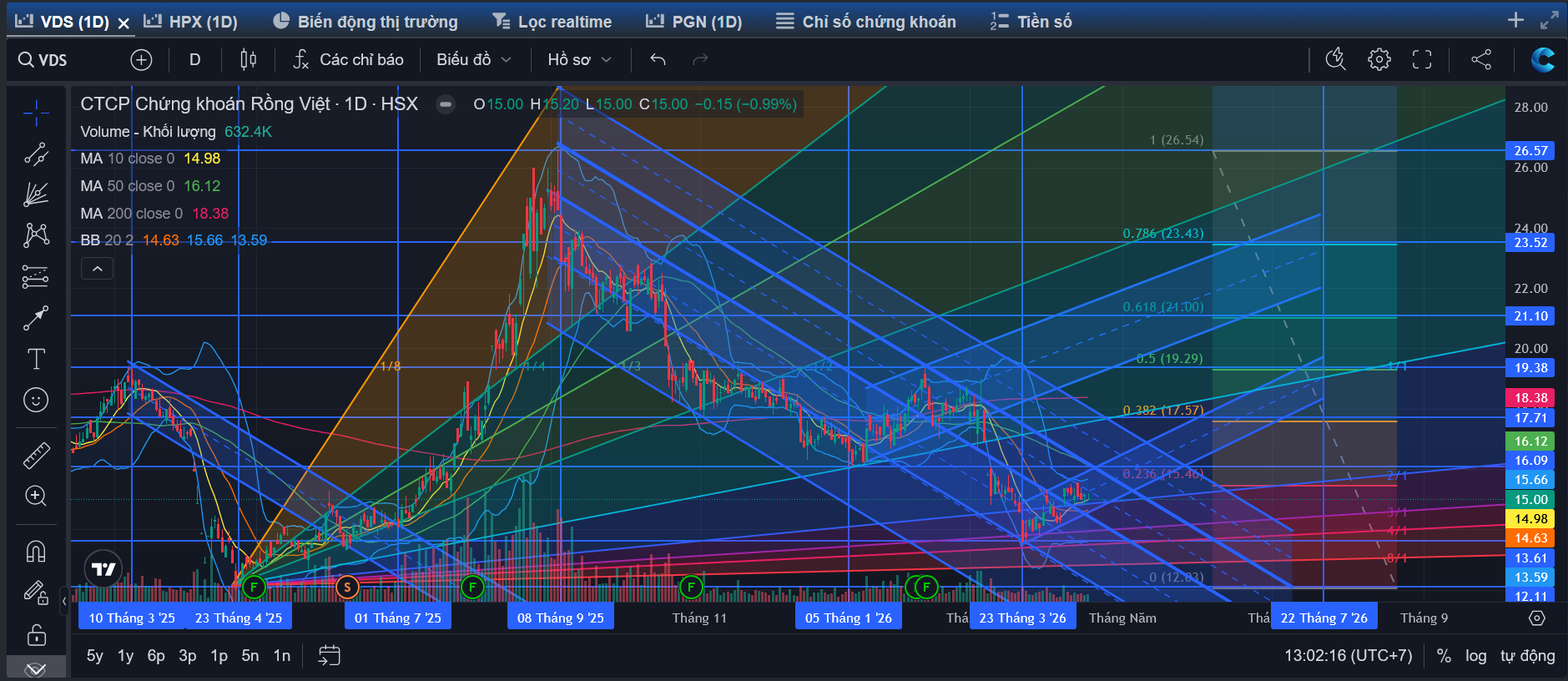Open the Chỉ số chứng khoán tab
The width and height of the screenshot is (1568, 681).
pos(866,22)
